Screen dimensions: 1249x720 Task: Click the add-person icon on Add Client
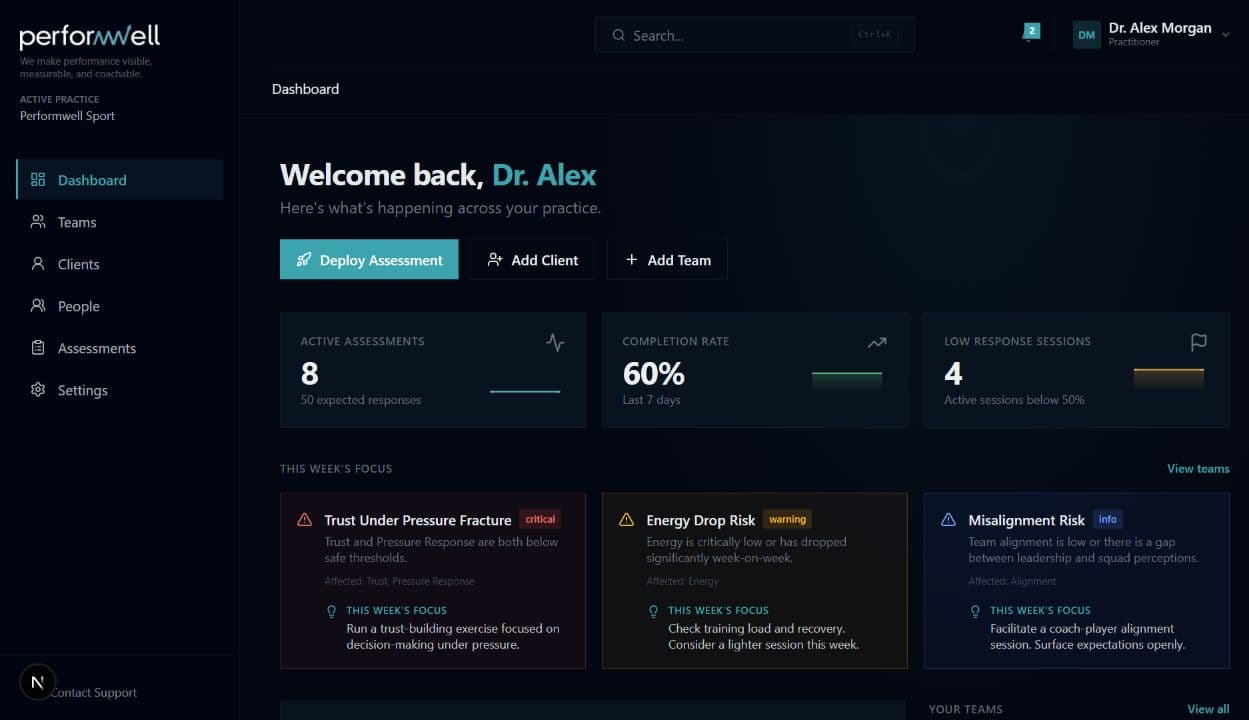[495, 260]
